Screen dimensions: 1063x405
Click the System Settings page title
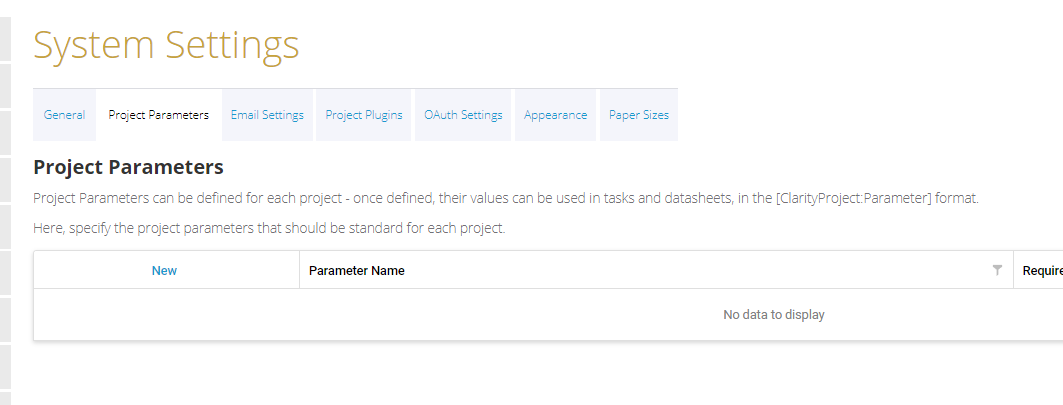(166, 45)
